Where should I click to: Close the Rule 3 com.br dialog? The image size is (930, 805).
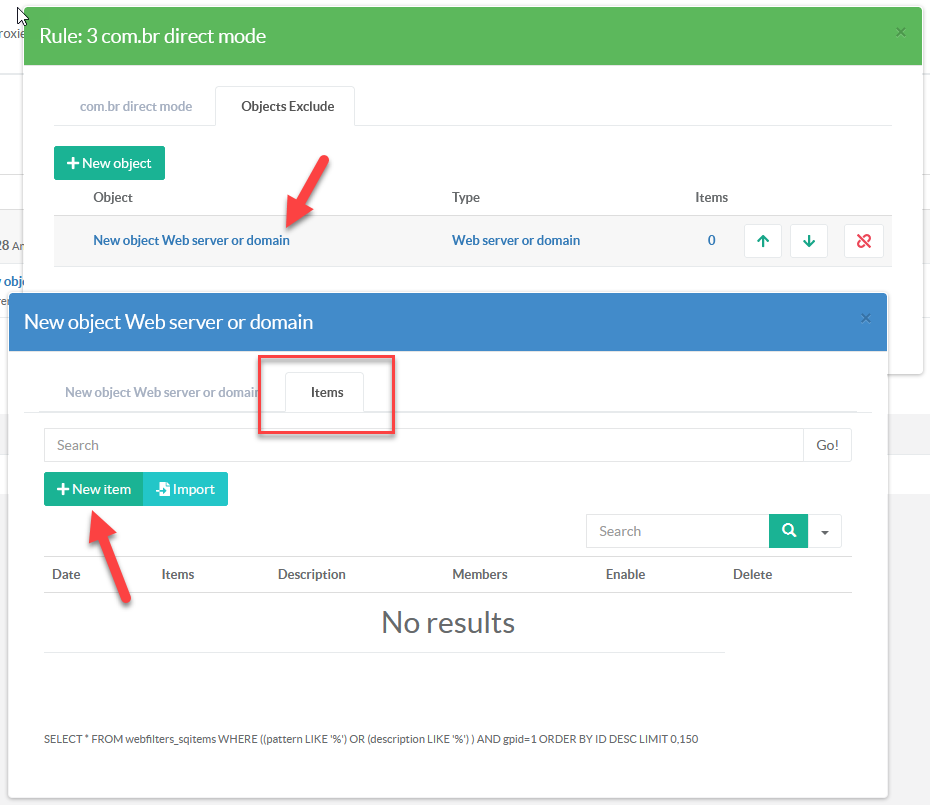coord(900,32)
